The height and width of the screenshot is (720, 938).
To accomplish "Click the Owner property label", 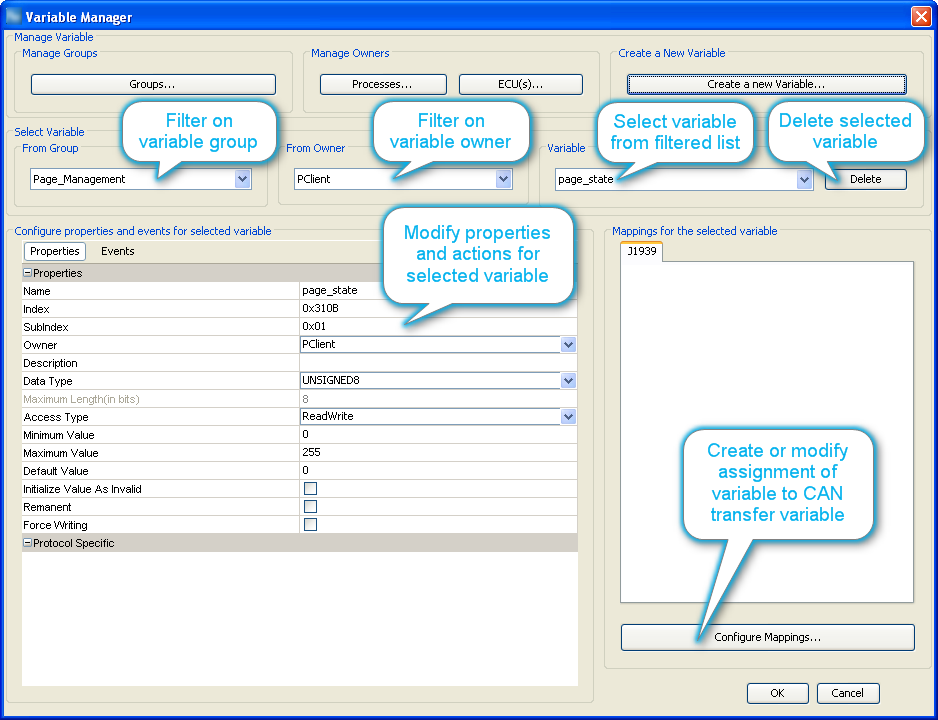I will pyautogui.click(x=40, y=345).
